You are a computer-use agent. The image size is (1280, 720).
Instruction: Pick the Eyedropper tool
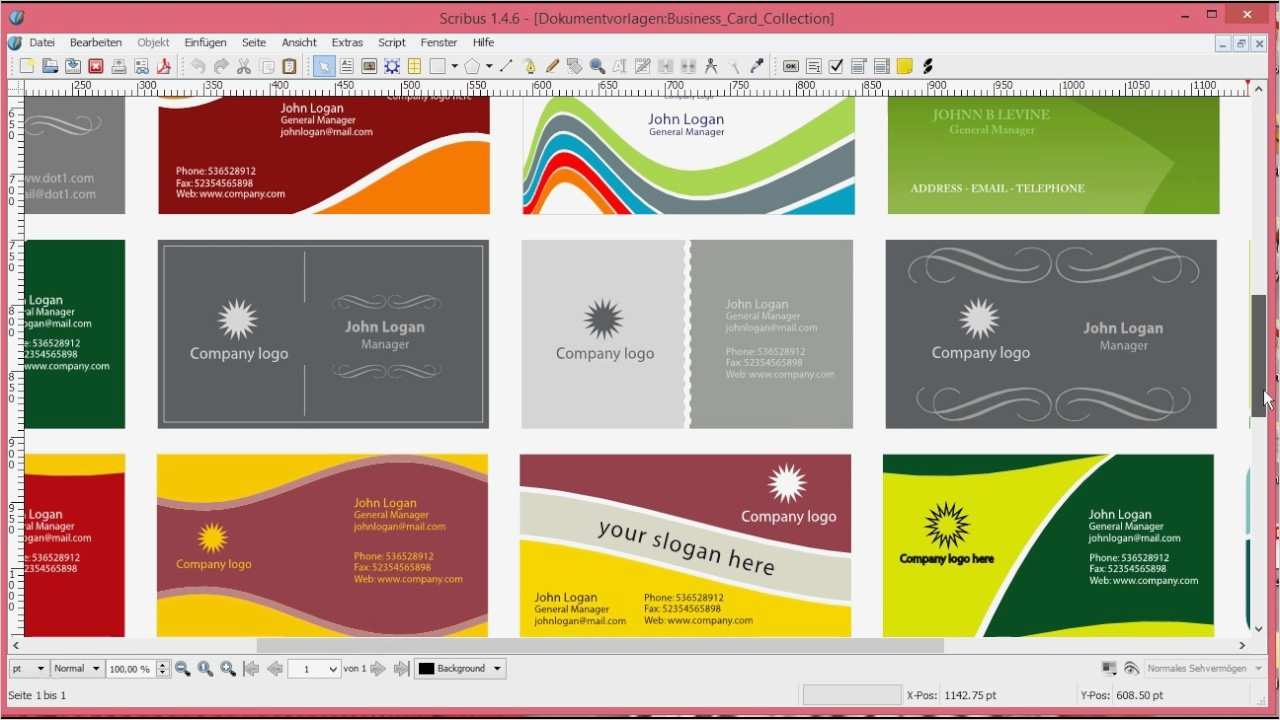[x=757, y=67]
